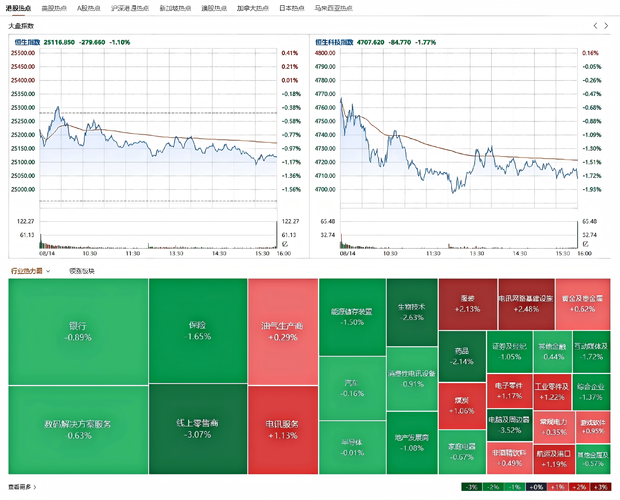Go to the previous index page arrow

[595, 26]
